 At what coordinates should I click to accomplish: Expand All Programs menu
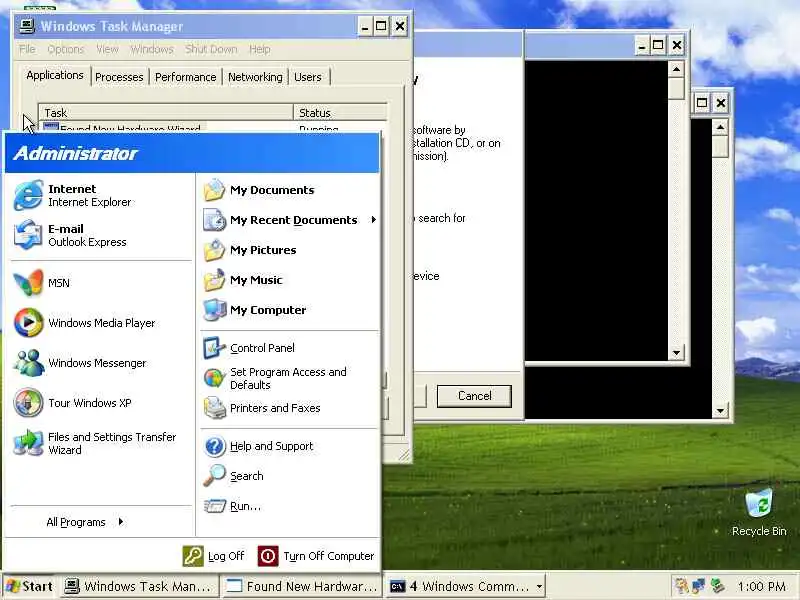tap(85, 522)
